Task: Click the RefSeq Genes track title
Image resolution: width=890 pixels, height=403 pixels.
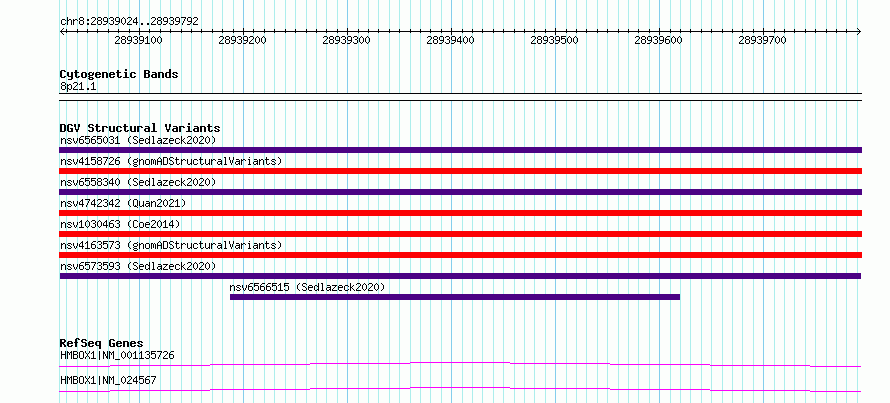Action: [101, 343]
